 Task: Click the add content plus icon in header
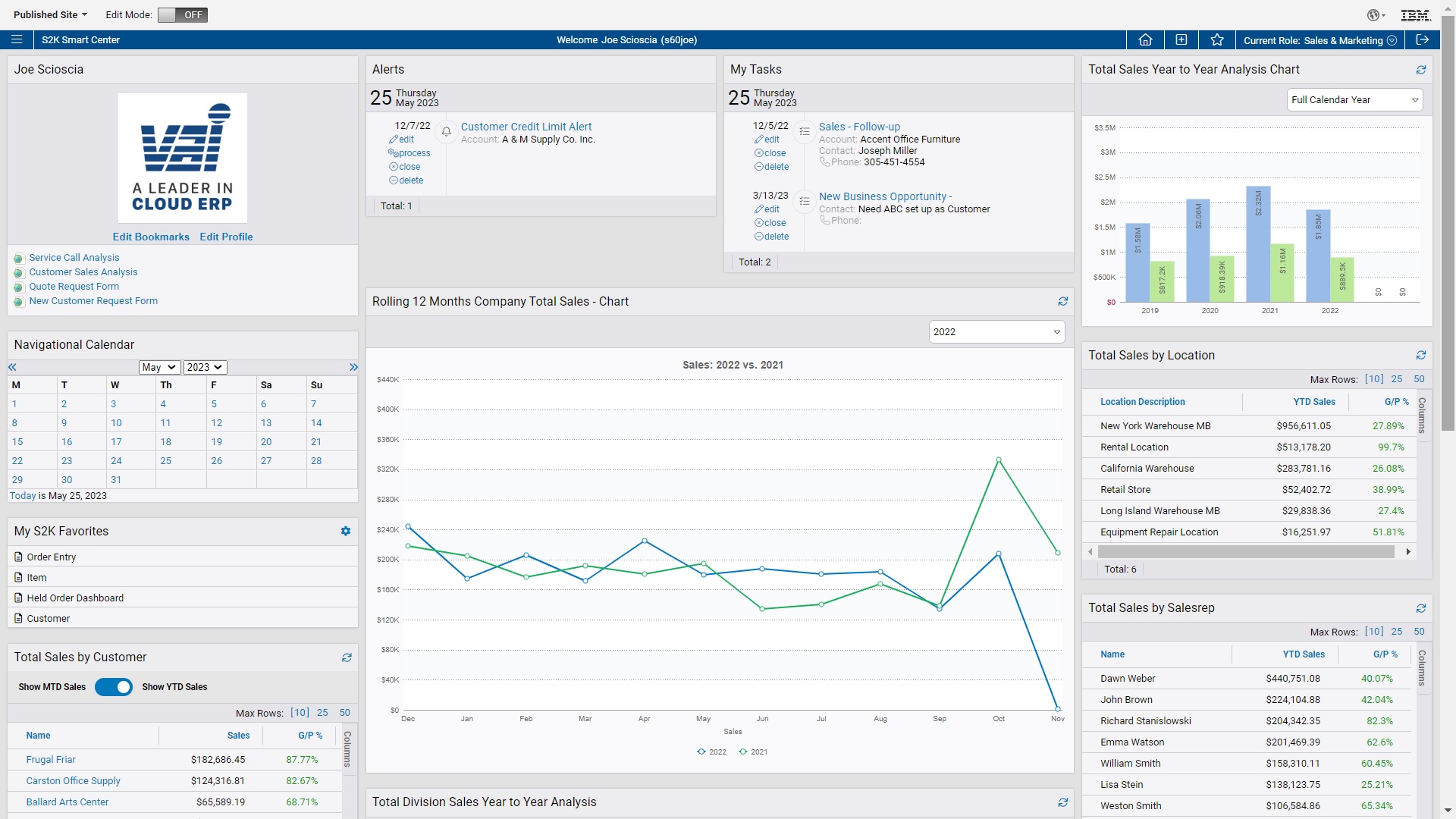click(x=1181, y=39)
